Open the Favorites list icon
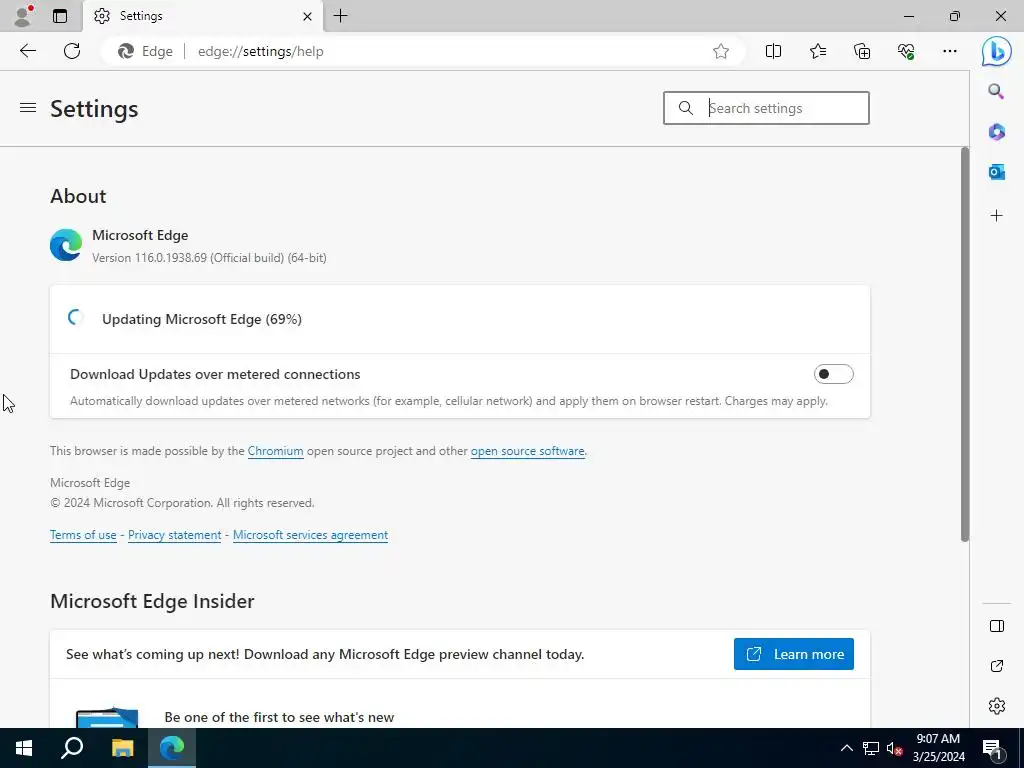Screen dimensions: 1024x768 (x=818, y=51)
